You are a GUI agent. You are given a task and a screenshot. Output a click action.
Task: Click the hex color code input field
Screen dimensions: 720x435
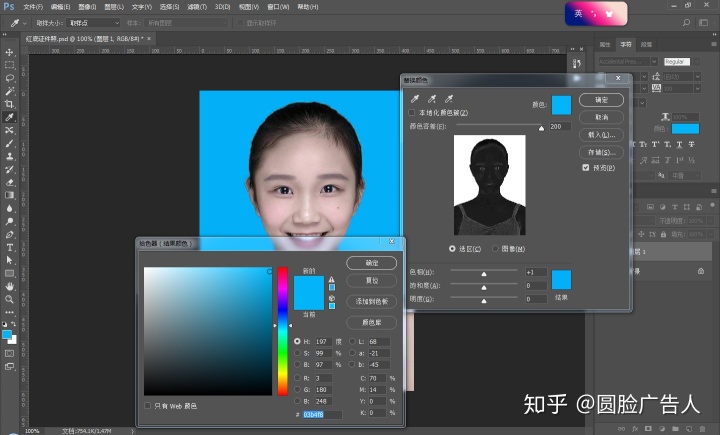pos(322,414)
